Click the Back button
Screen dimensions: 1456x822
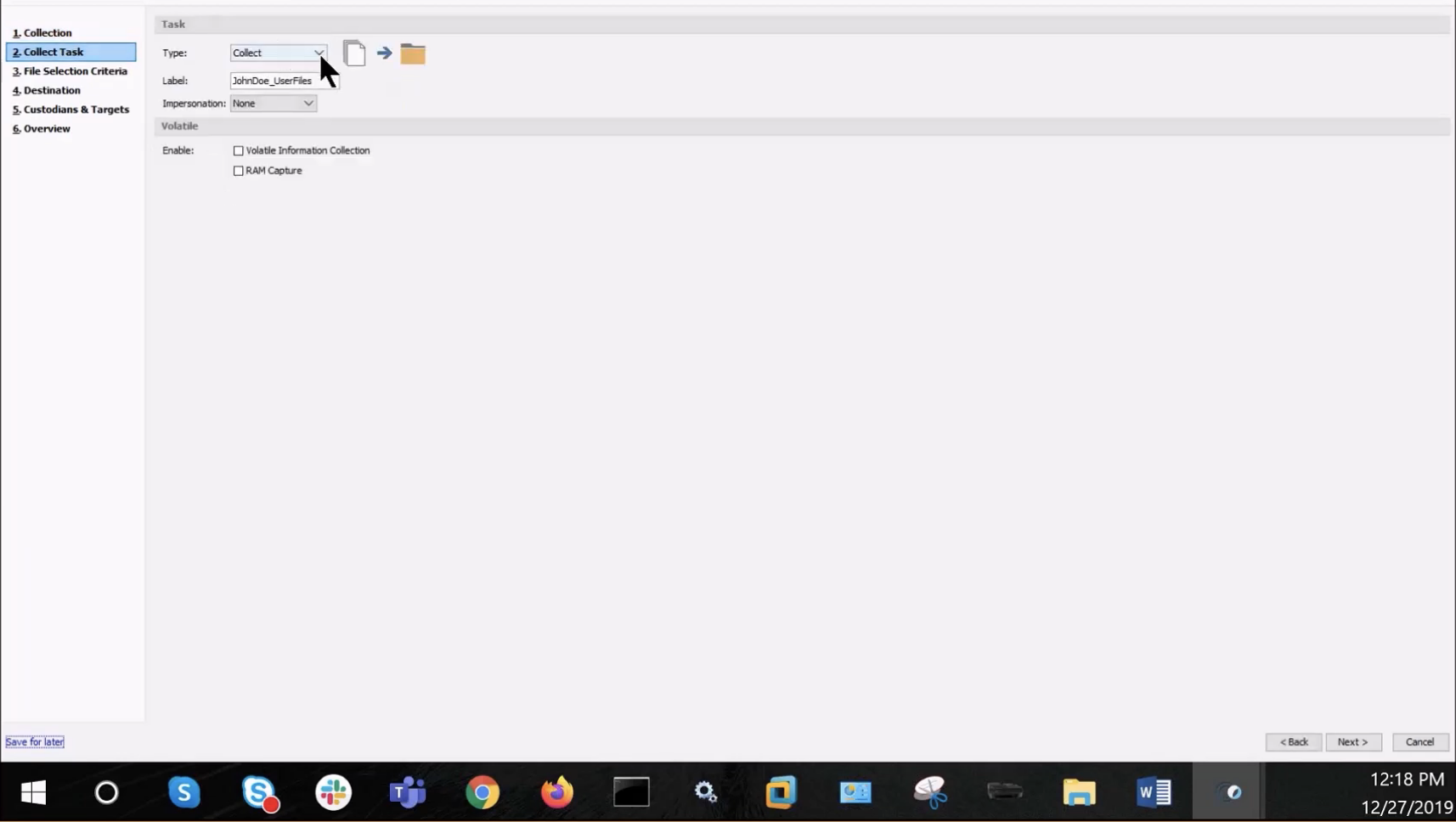coord(1293,741)
